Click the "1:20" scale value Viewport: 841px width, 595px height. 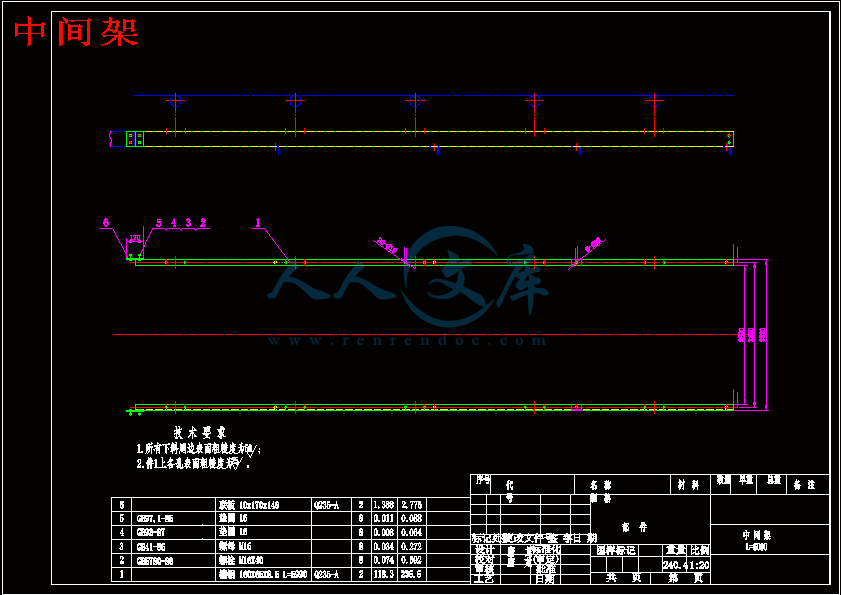tap(700, 565)
